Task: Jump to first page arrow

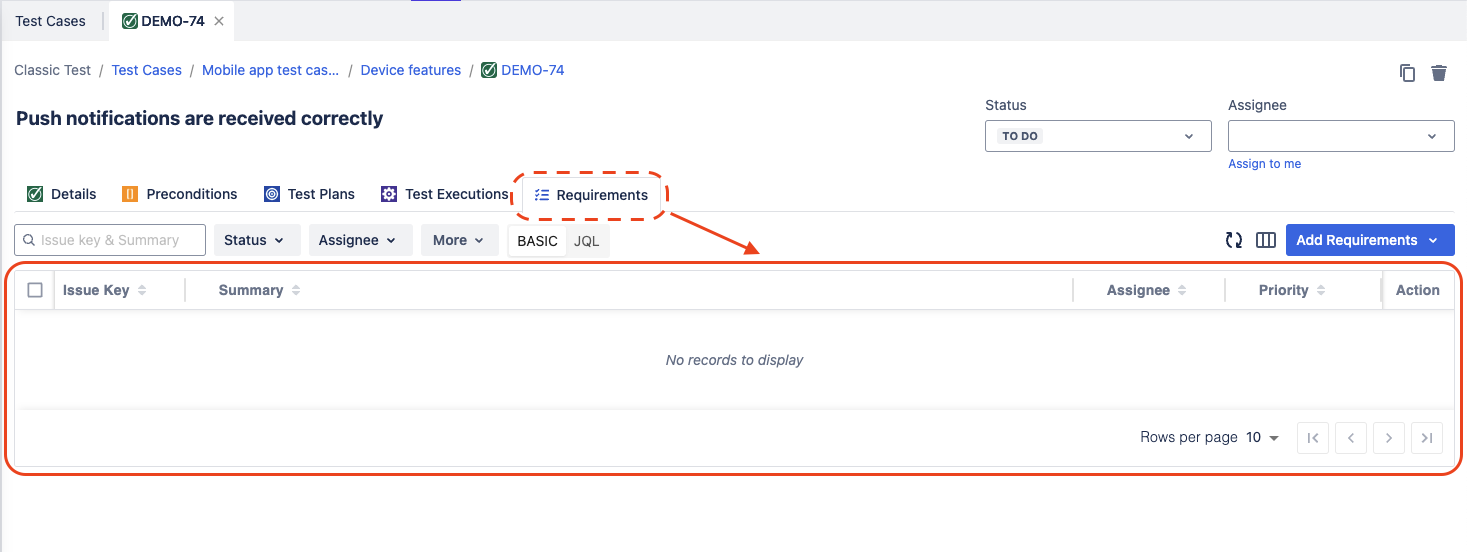Action: click(1313, 438)
